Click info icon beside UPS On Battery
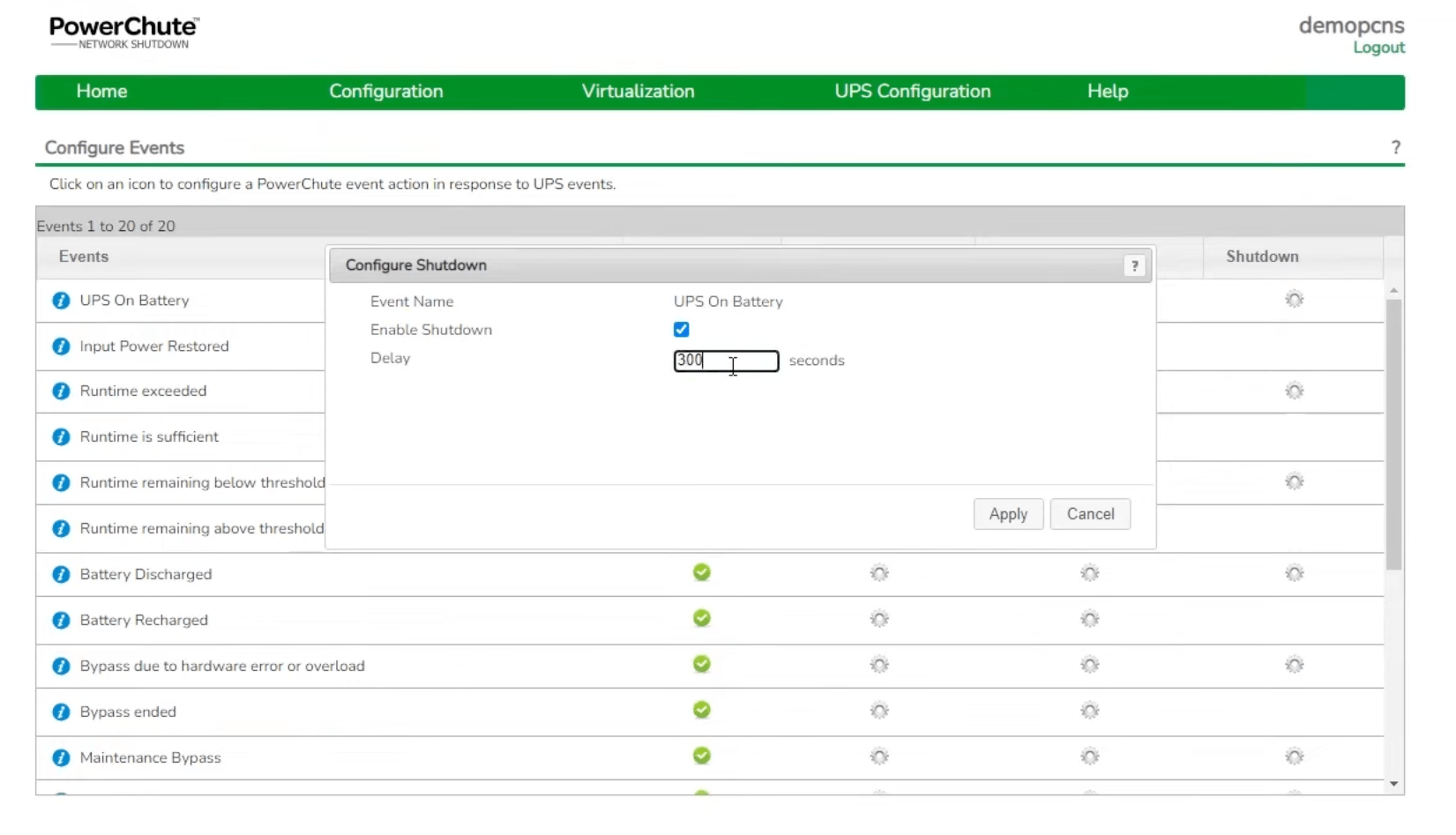Screen dimensions: 1456x835 coord(61,301)
